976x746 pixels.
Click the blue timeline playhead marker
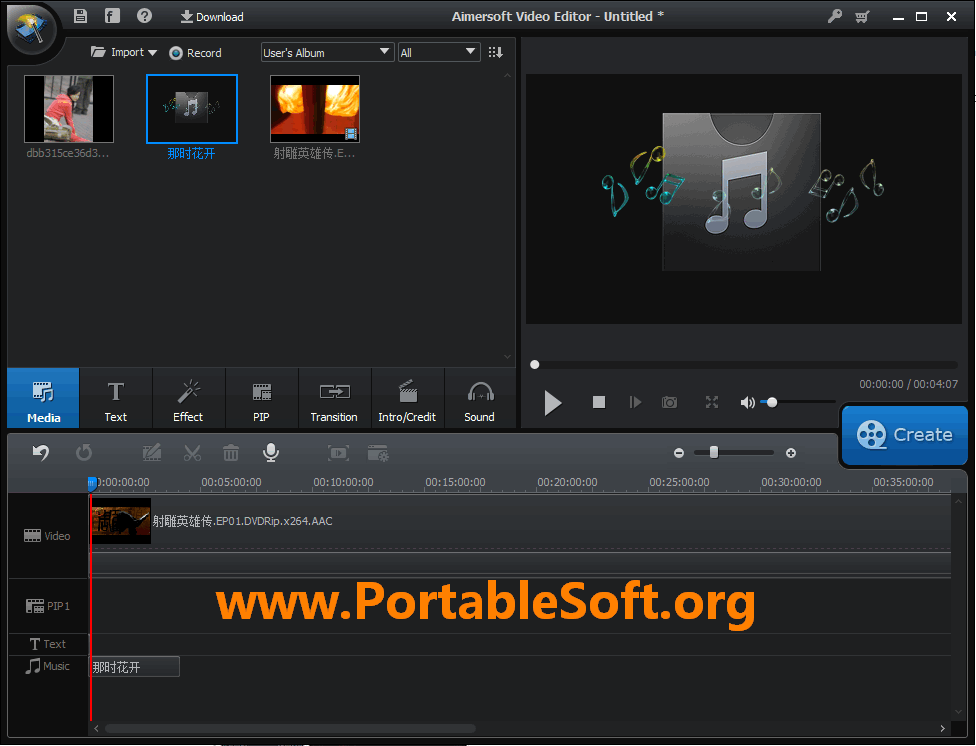(x=92, y=484)
